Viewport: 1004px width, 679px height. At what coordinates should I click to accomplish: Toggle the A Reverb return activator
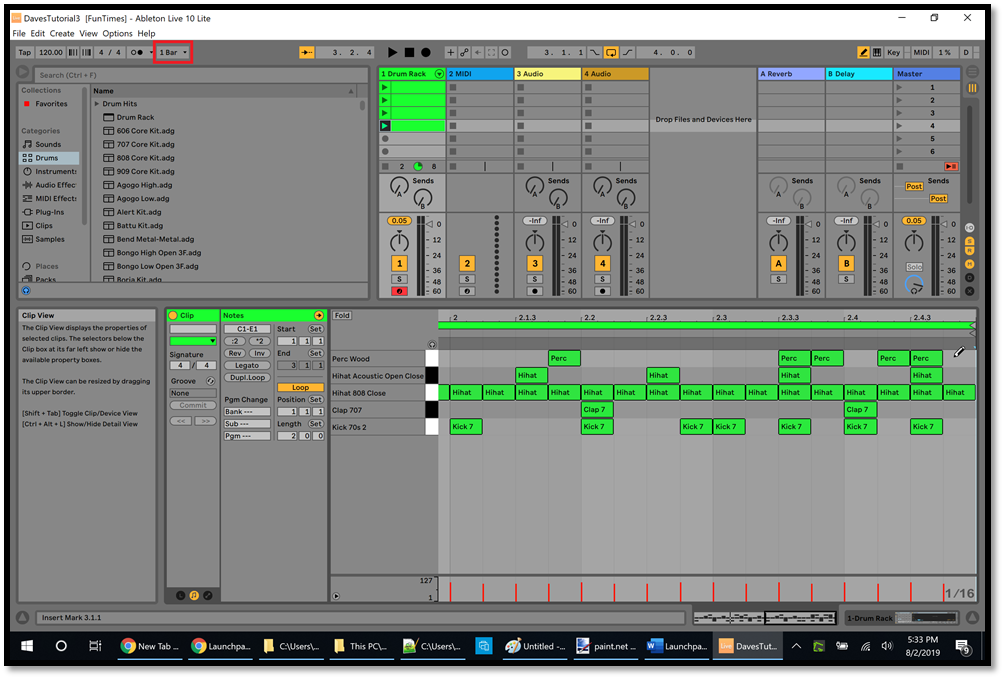(779, 263)
